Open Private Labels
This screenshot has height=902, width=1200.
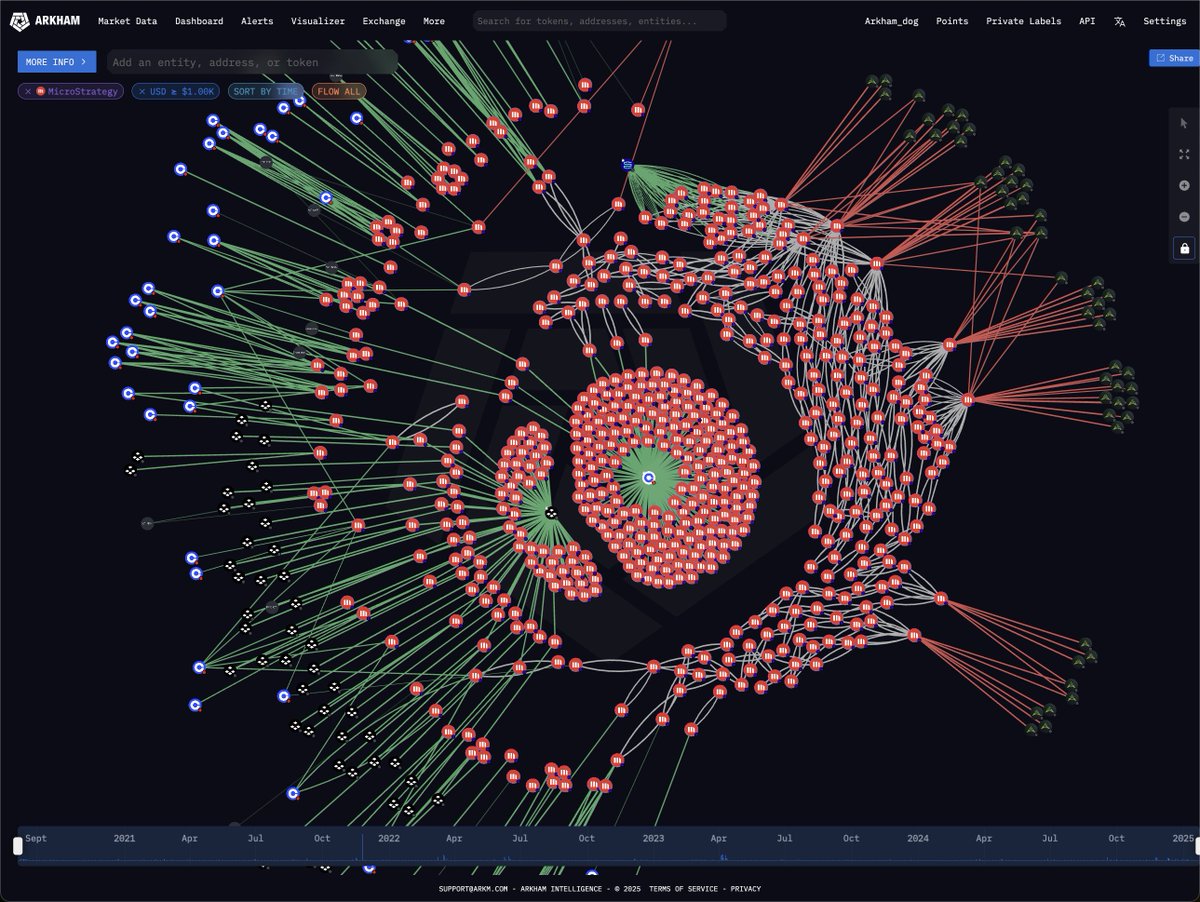pos(1024,21)
